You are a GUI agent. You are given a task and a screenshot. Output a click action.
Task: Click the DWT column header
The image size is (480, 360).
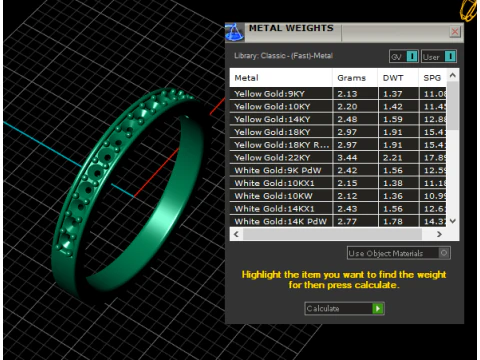[x=398, y=78]
